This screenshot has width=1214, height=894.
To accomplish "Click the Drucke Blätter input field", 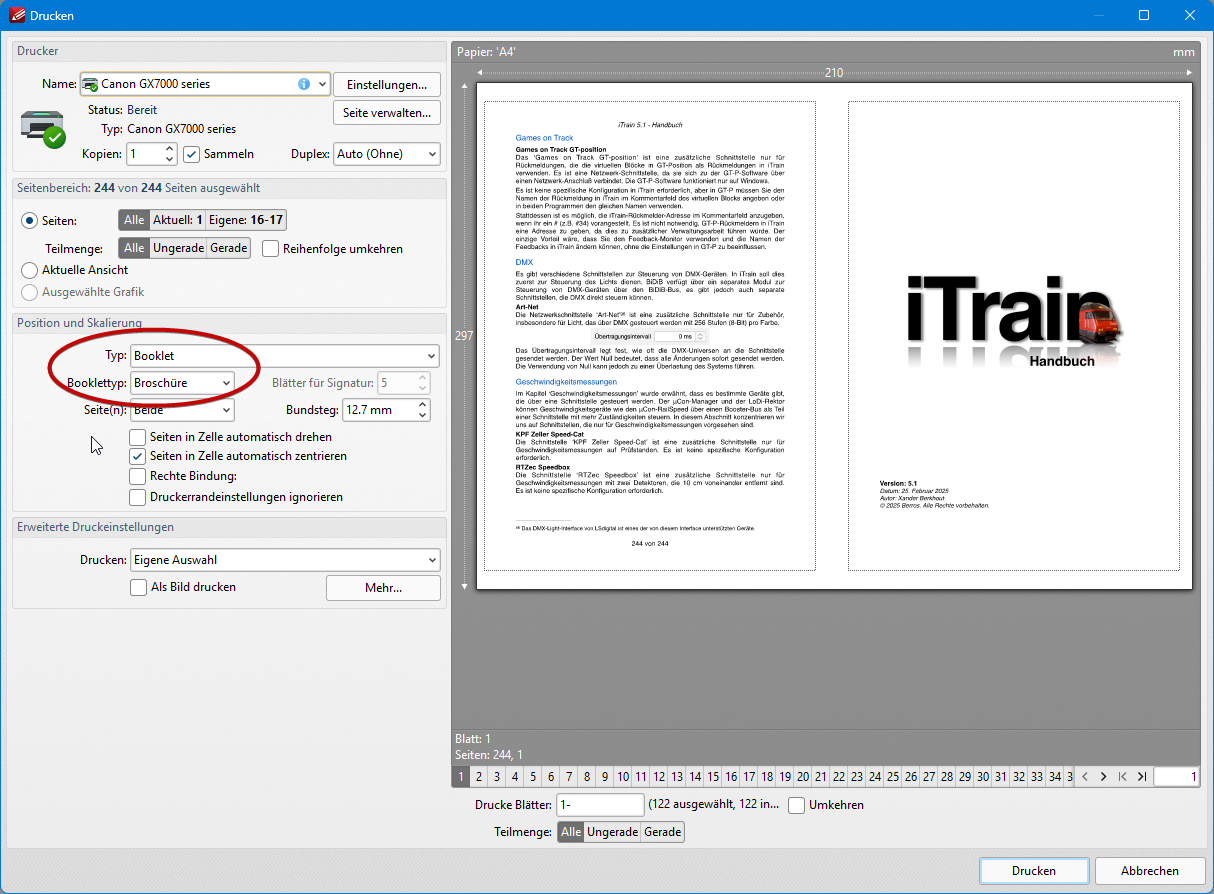I will coord(600,805).
